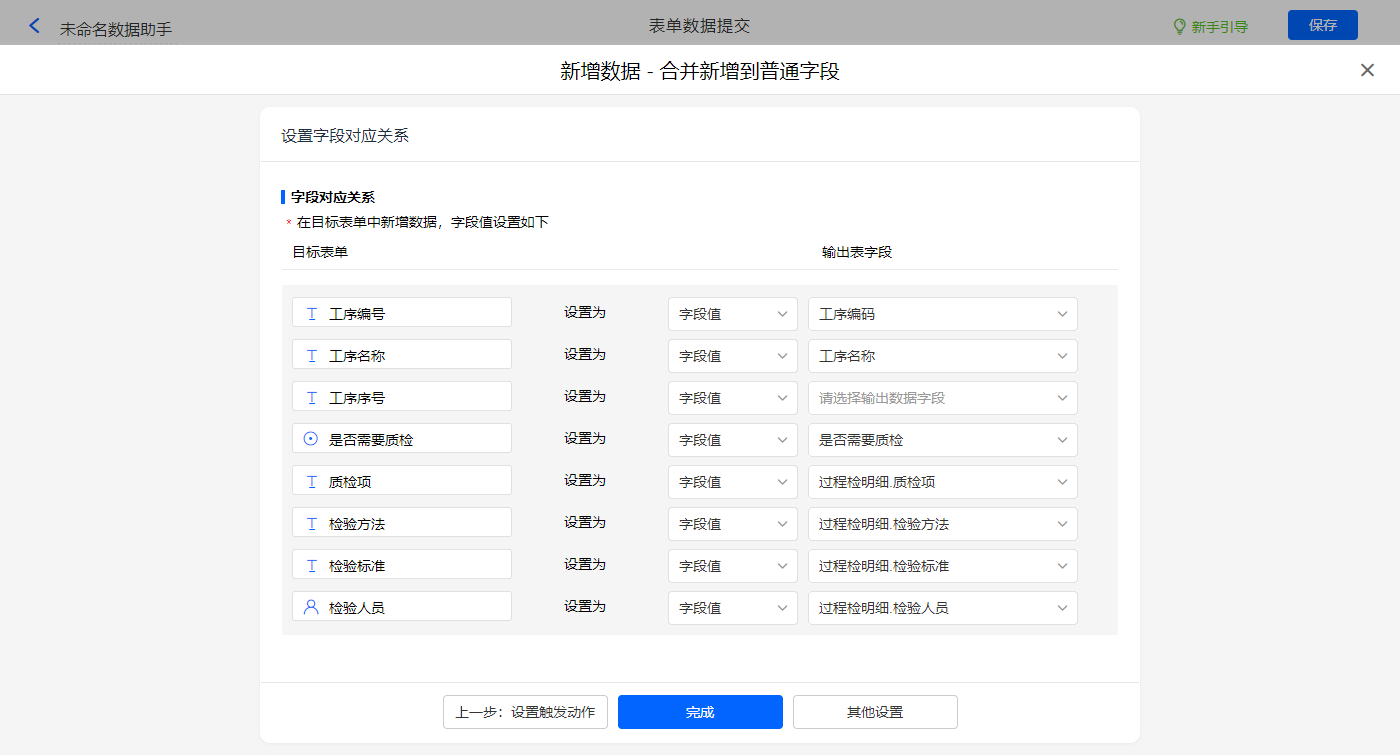Click radio type icon beside 是否需要质检
Screen dimensions: 1400x755
point(312,439)
